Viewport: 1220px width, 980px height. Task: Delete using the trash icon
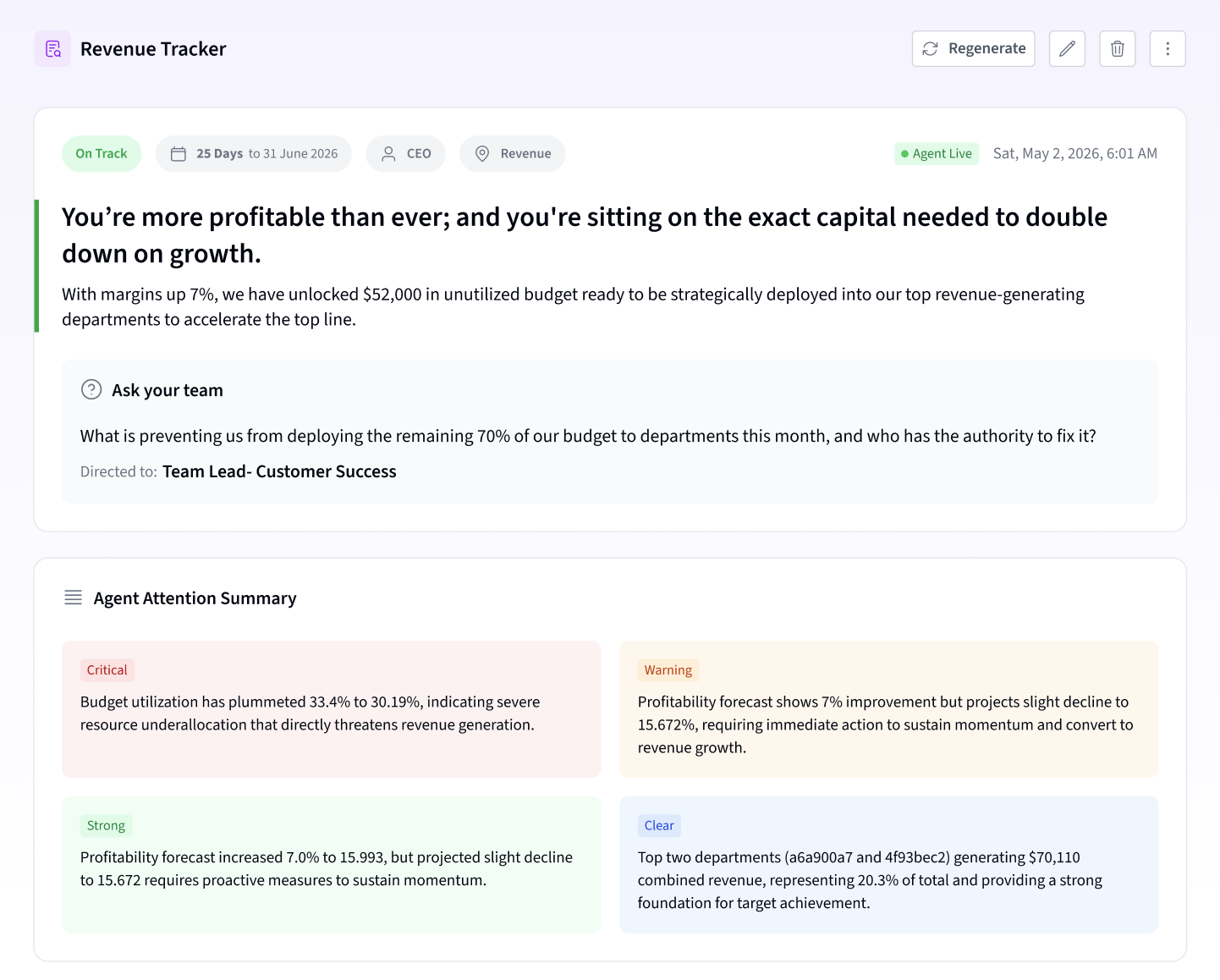[x=1117, y=48]
